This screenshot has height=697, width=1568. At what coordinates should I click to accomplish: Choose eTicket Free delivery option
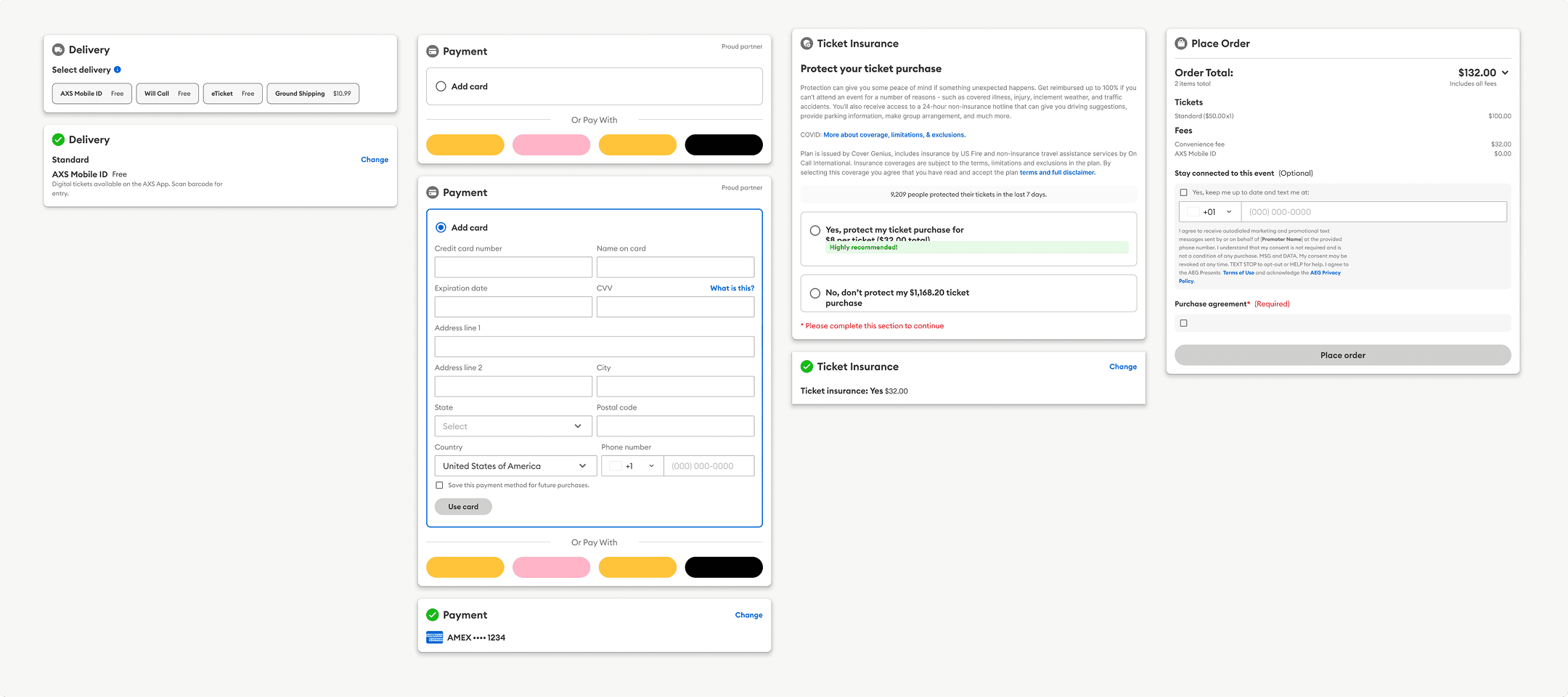pos(233,94)
